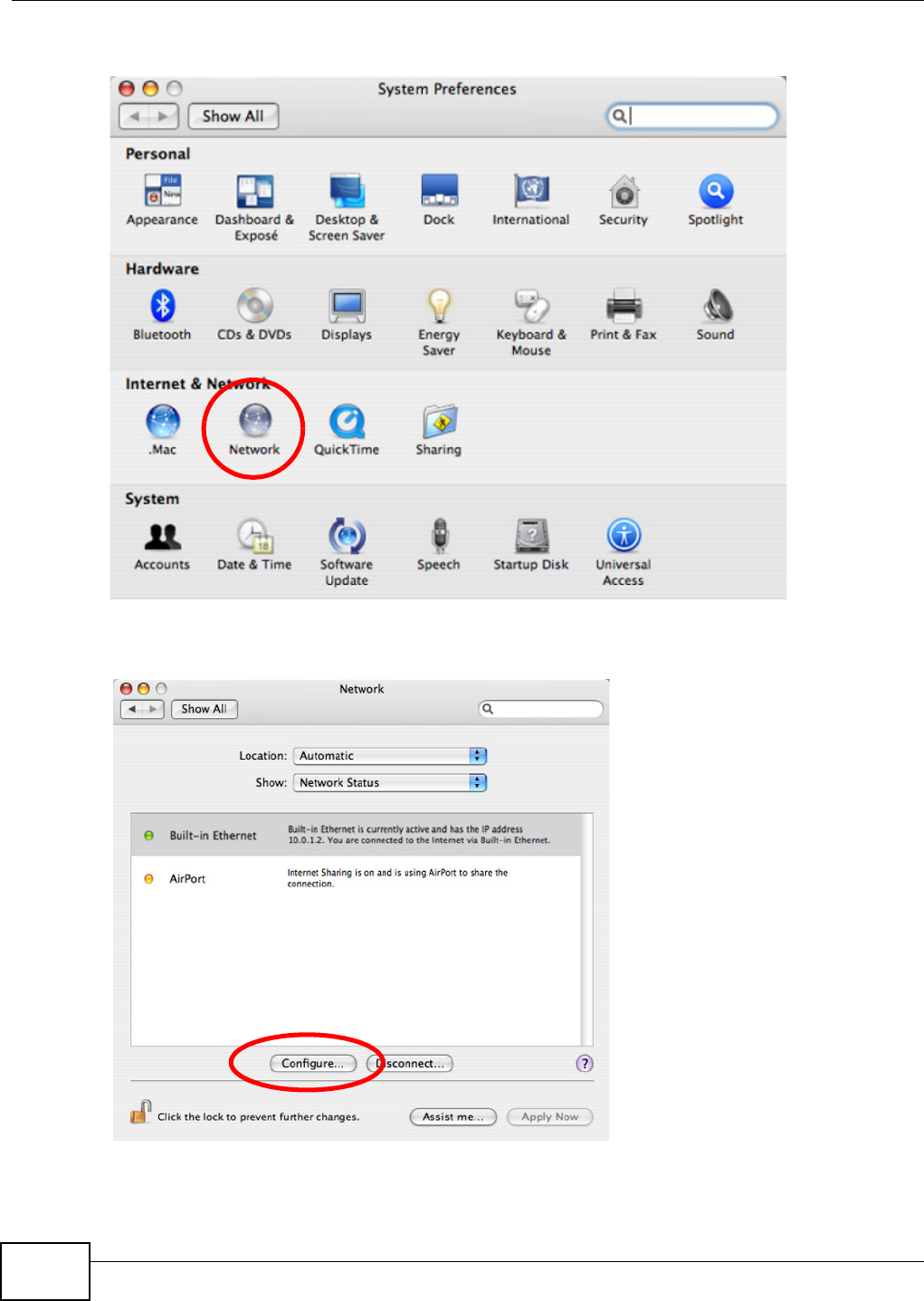The width and height of the screenshot is (924, 1301).
Task: Open the Dock preferences icon
Action: coord(439,200)
